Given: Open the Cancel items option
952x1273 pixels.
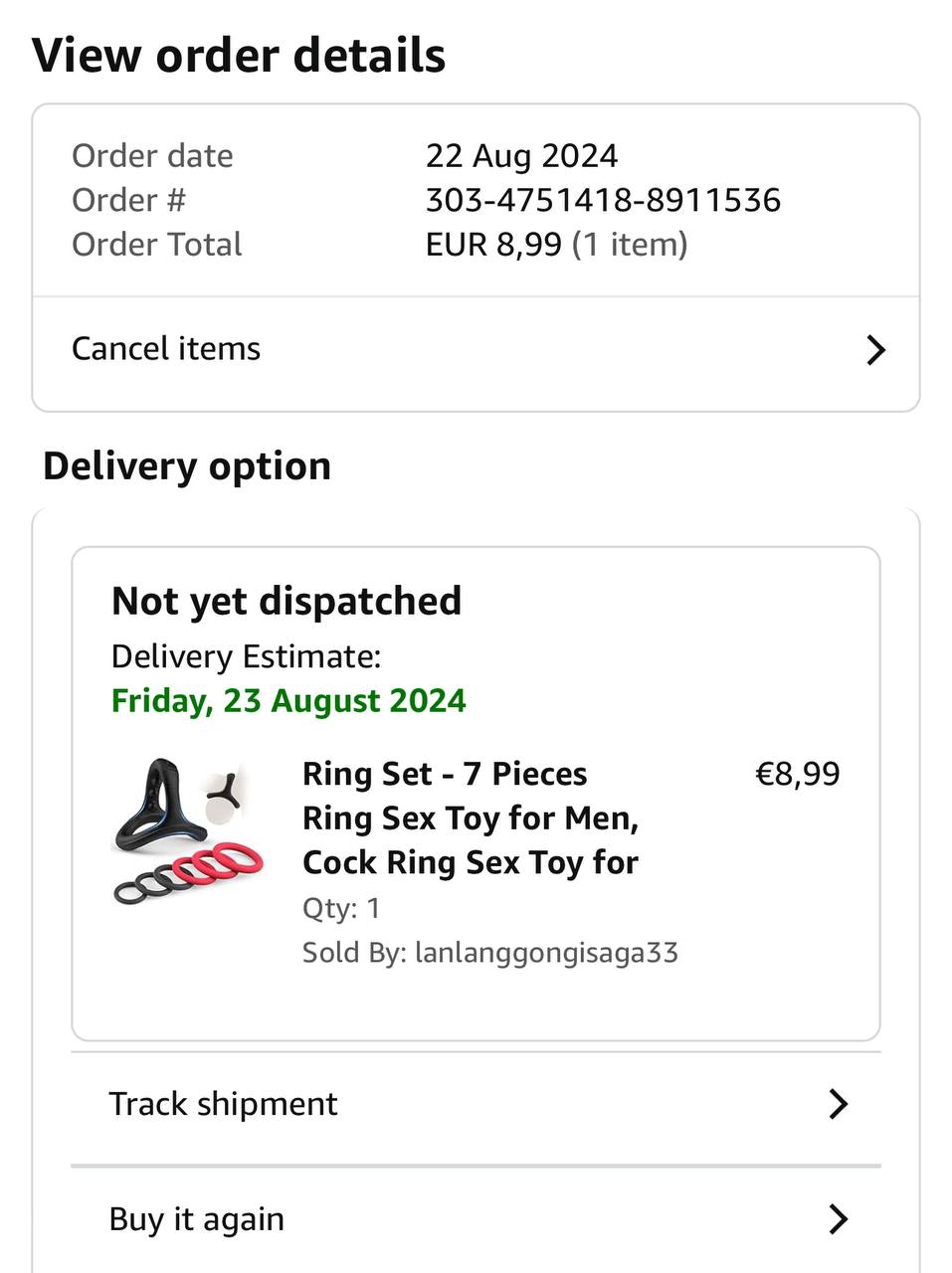Looking at the screenshot, I should point(166,349).
